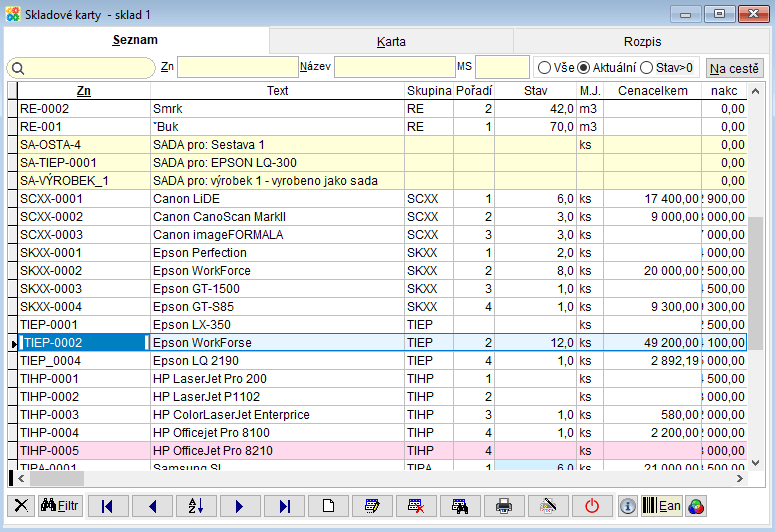This screenshot has height=532, width=775.
Task: Delete the selected record with red X icon
Action: 416,506
